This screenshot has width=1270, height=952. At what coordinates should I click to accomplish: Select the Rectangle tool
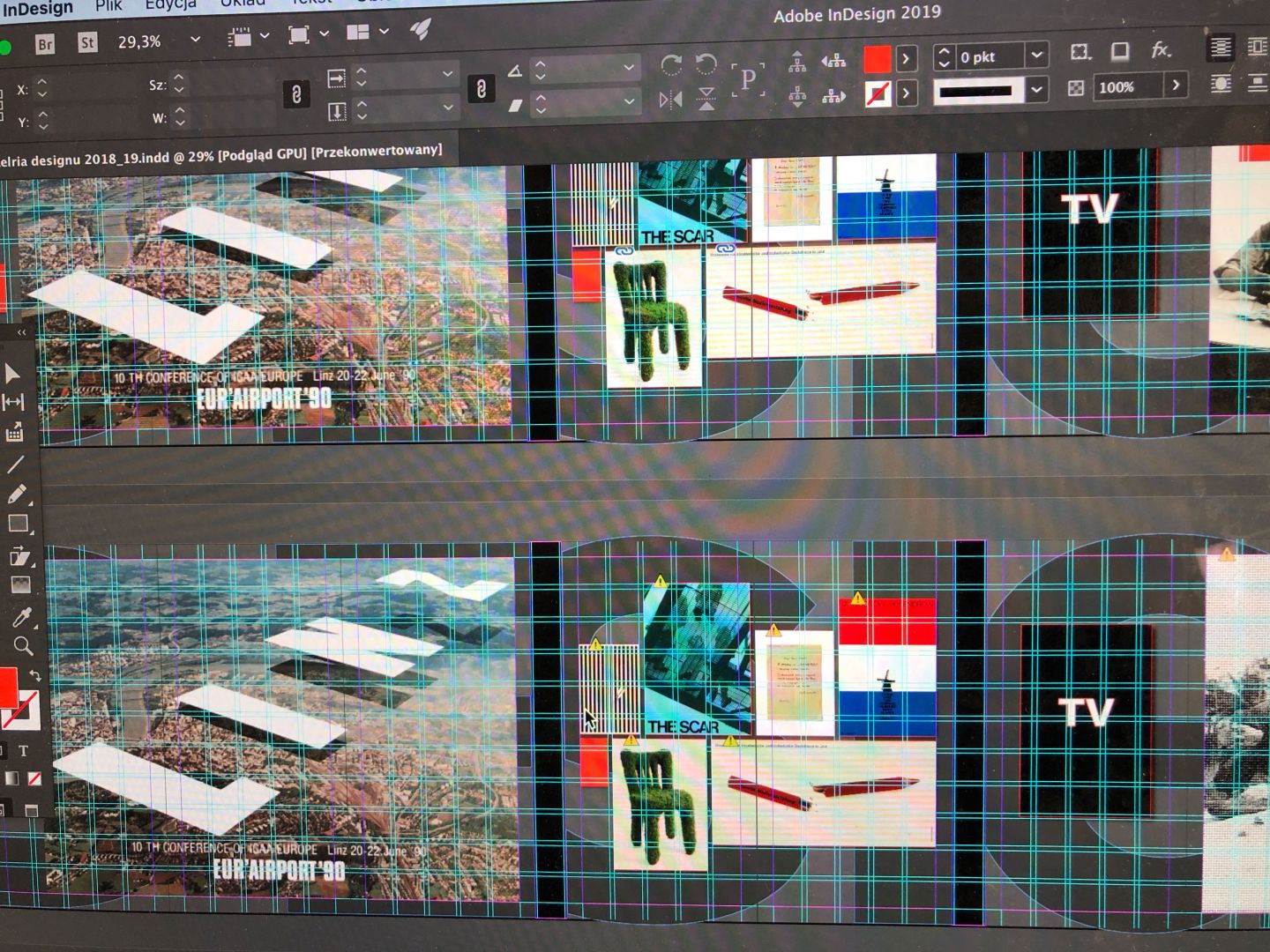pos(17,524)
